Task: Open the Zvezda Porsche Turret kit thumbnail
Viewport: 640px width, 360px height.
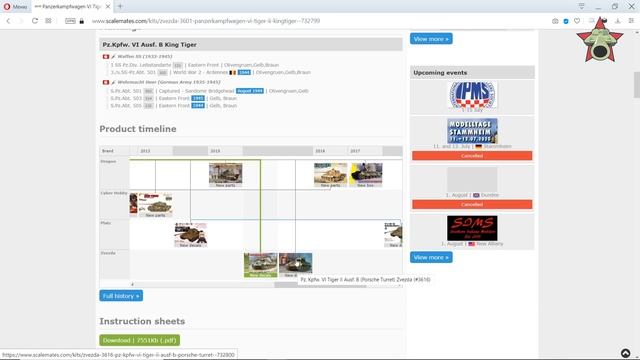Action: (296, 265)
